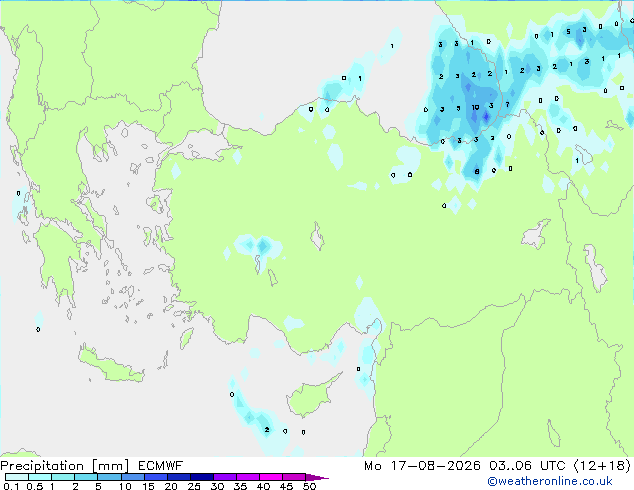Viewport: 634px width, 490px height.
Task: Select the 45–50 mm legend swatch
Action: [x=294, y=477]
